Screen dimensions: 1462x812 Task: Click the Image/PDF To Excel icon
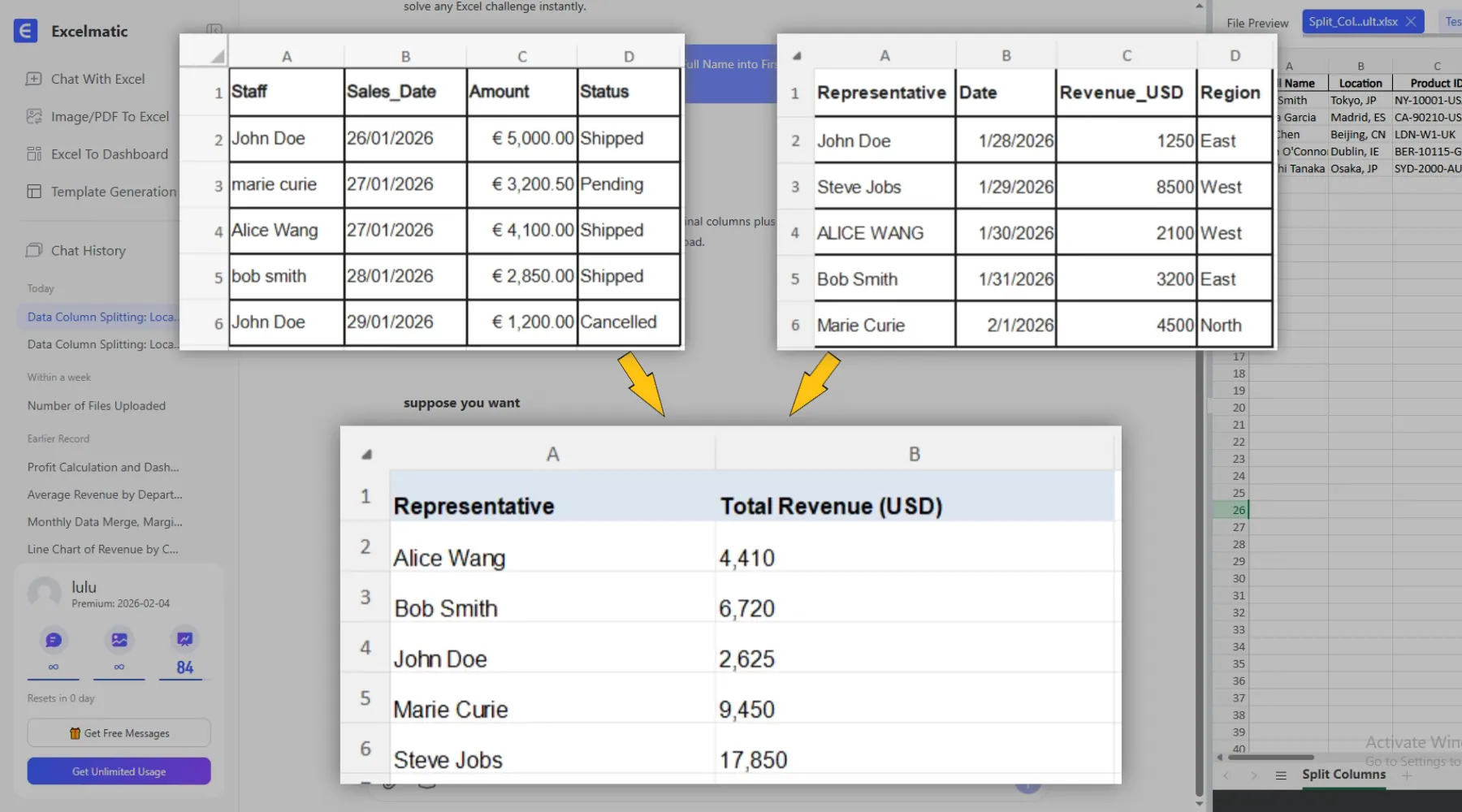[33, 116]
